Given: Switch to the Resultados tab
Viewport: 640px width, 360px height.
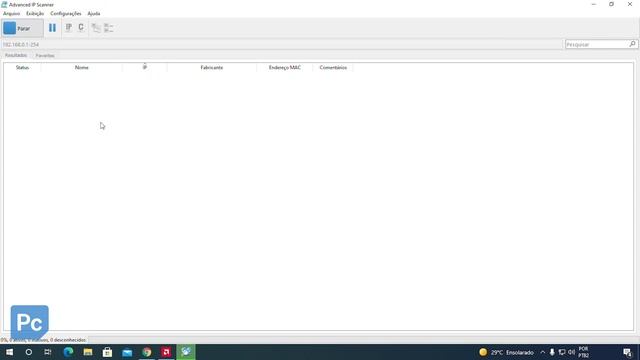Looking at the screenshot, I should 16,55.
